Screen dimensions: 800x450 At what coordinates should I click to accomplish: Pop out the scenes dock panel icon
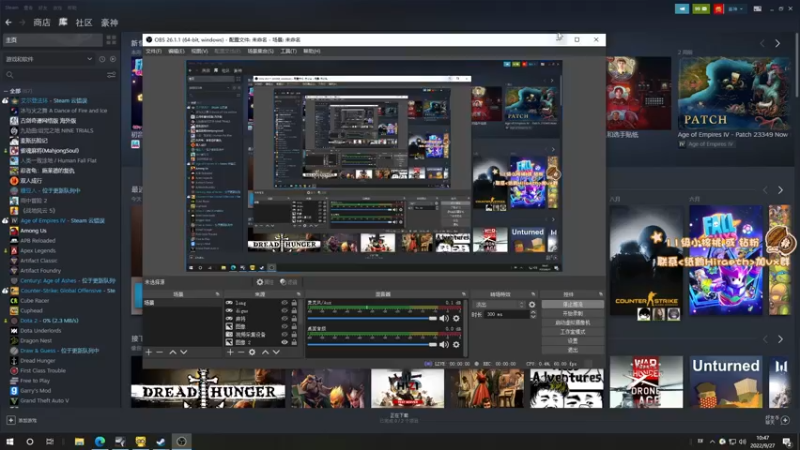click(217, 294)
